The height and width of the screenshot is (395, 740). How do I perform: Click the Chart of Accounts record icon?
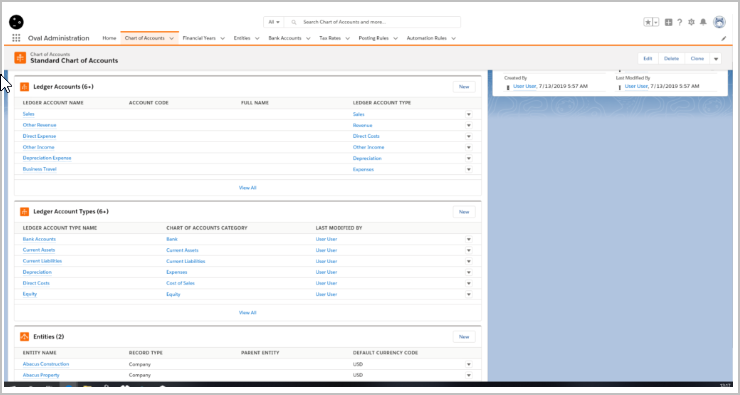coord(20,58)
